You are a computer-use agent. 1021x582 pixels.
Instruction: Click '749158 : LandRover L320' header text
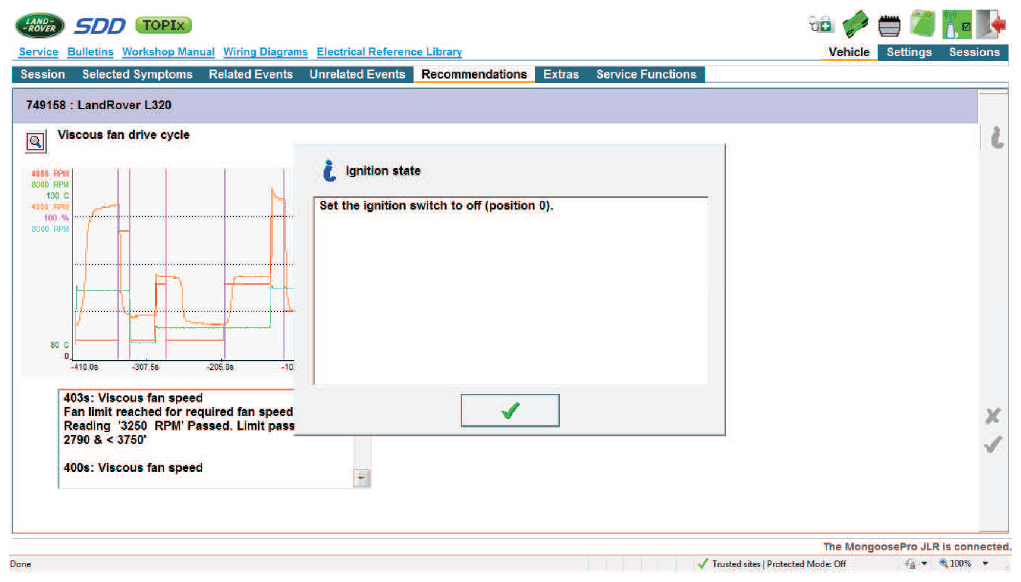98,105
